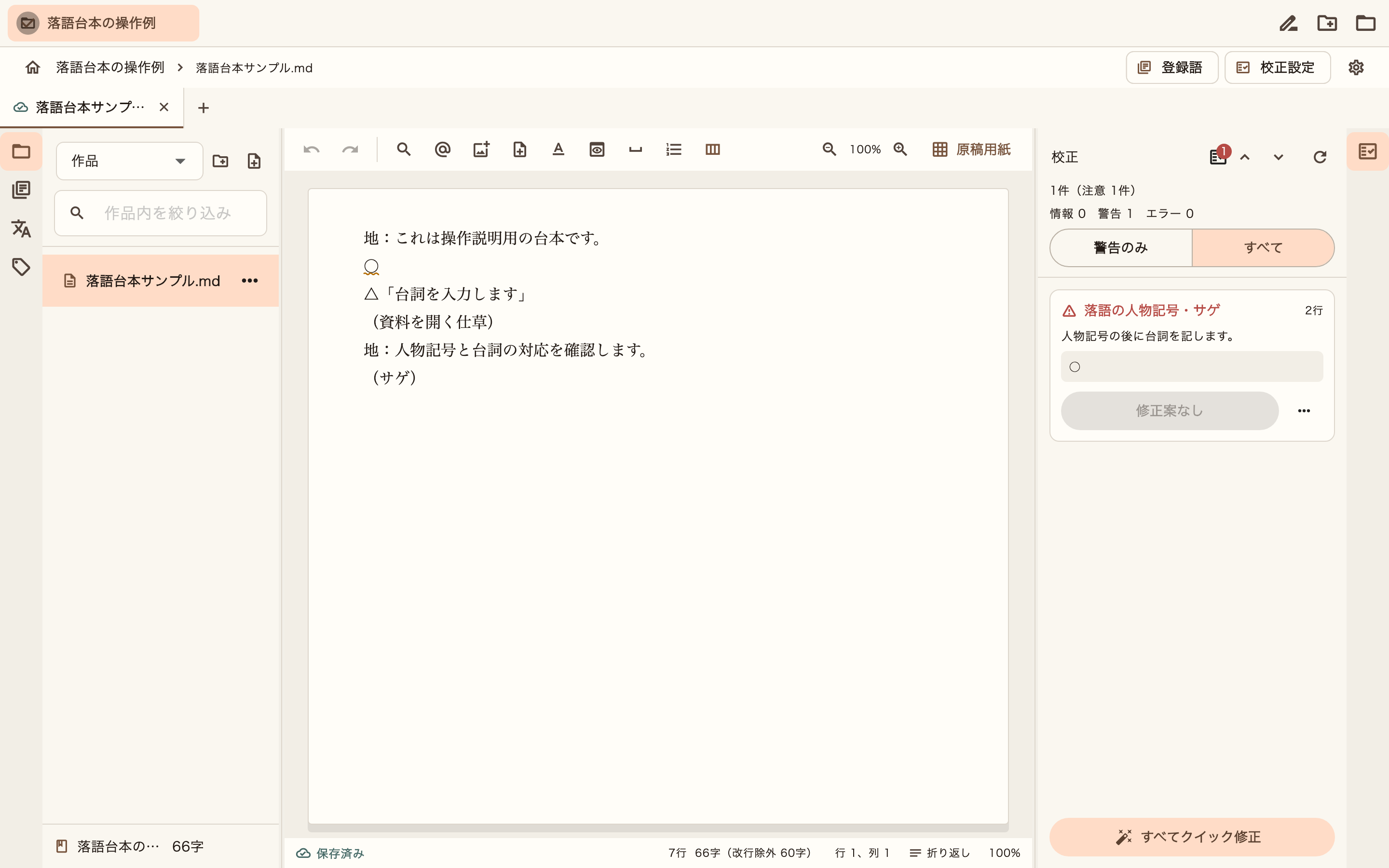Open the settings gear icon

coord(1356,68)
